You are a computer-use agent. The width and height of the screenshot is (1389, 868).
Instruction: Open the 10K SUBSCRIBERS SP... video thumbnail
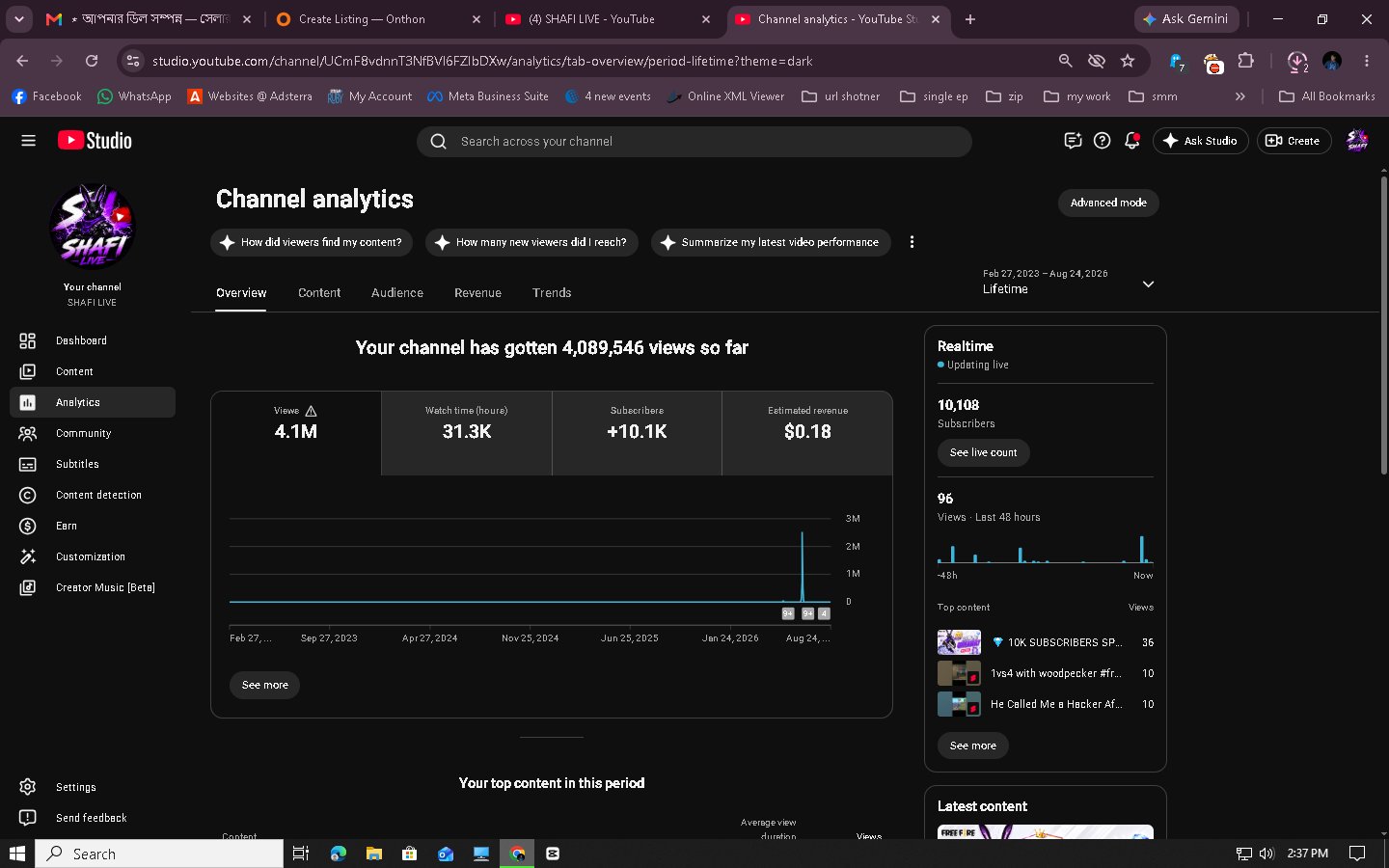click(959, 642)
